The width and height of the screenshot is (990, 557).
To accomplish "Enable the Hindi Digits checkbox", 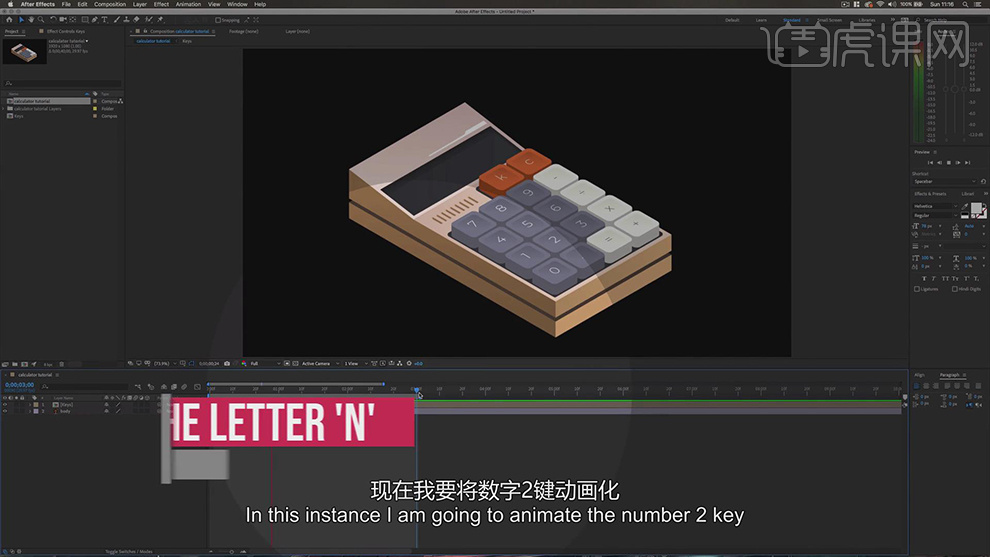I will click(x=955, y=289).
